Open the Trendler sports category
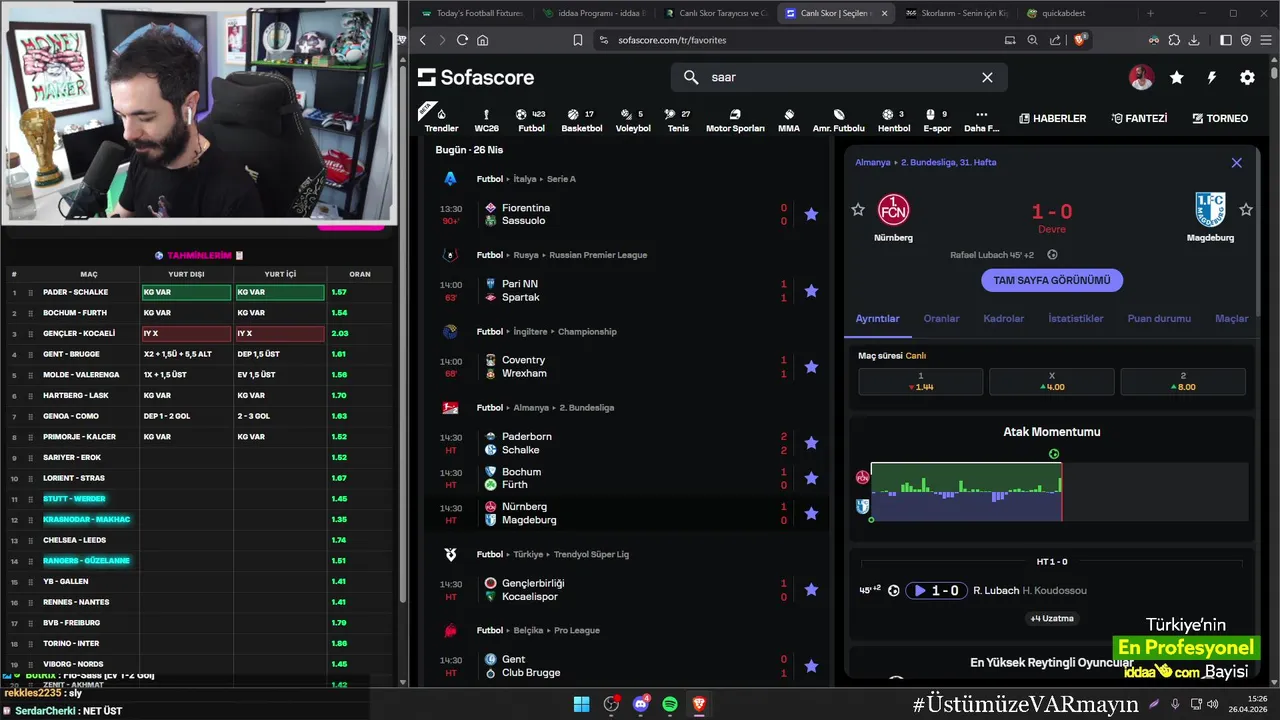 [441, 119]
